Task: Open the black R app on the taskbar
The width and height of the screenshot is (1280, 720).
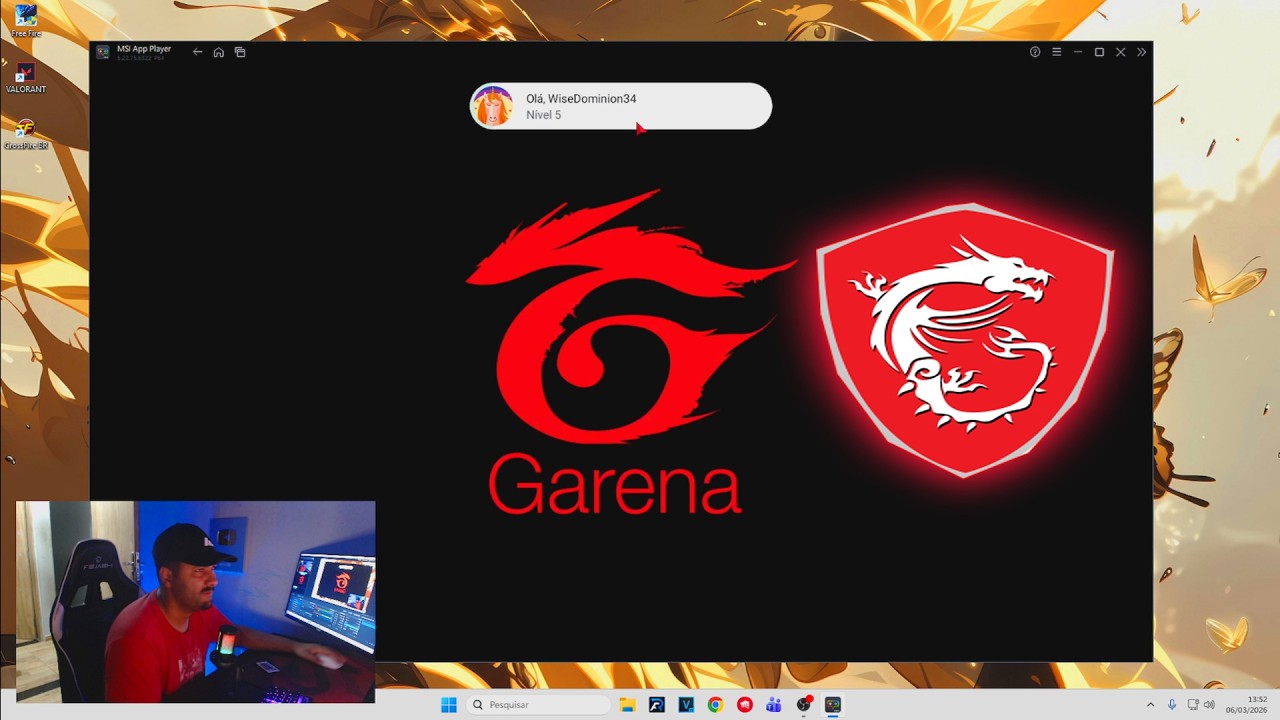Action: coord(656,705)
